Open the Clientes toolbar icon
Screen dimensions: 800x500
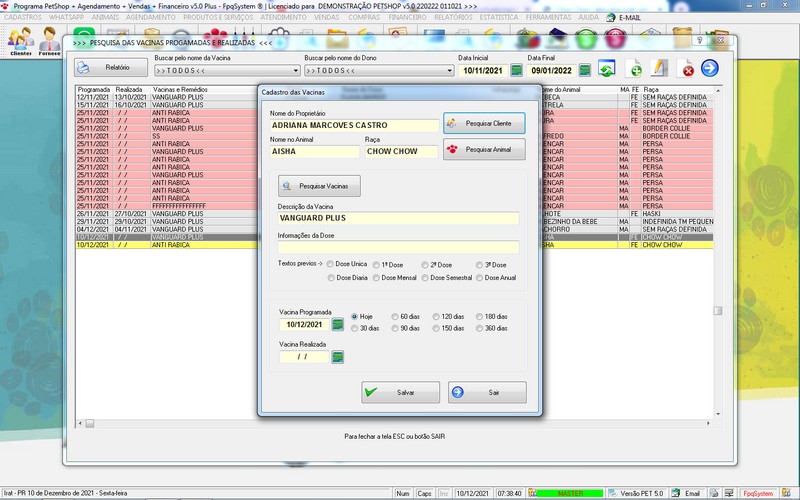click(21, 42)
